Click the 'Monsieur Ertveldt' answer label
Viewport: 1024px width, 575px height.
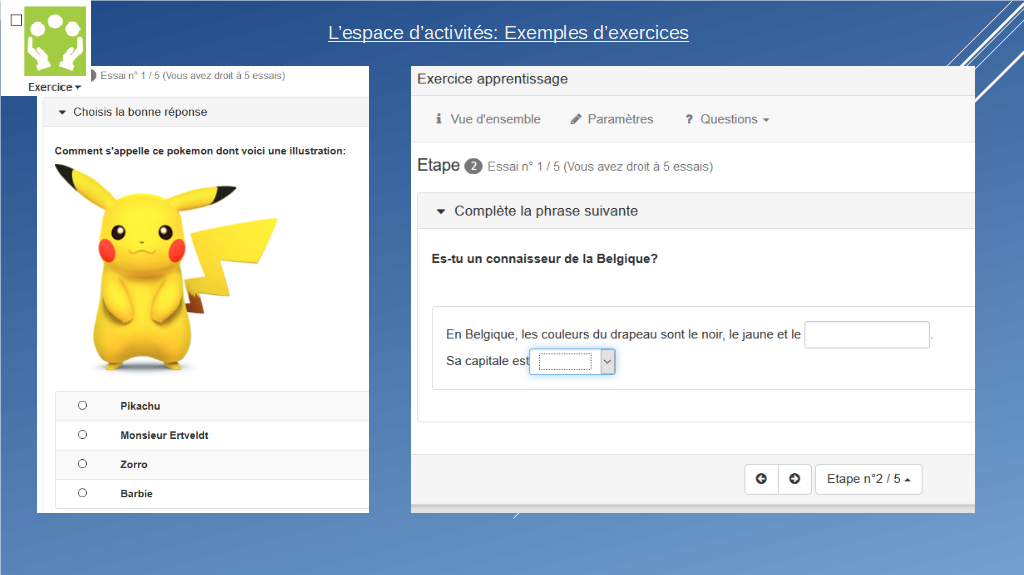tap(164, 435)
